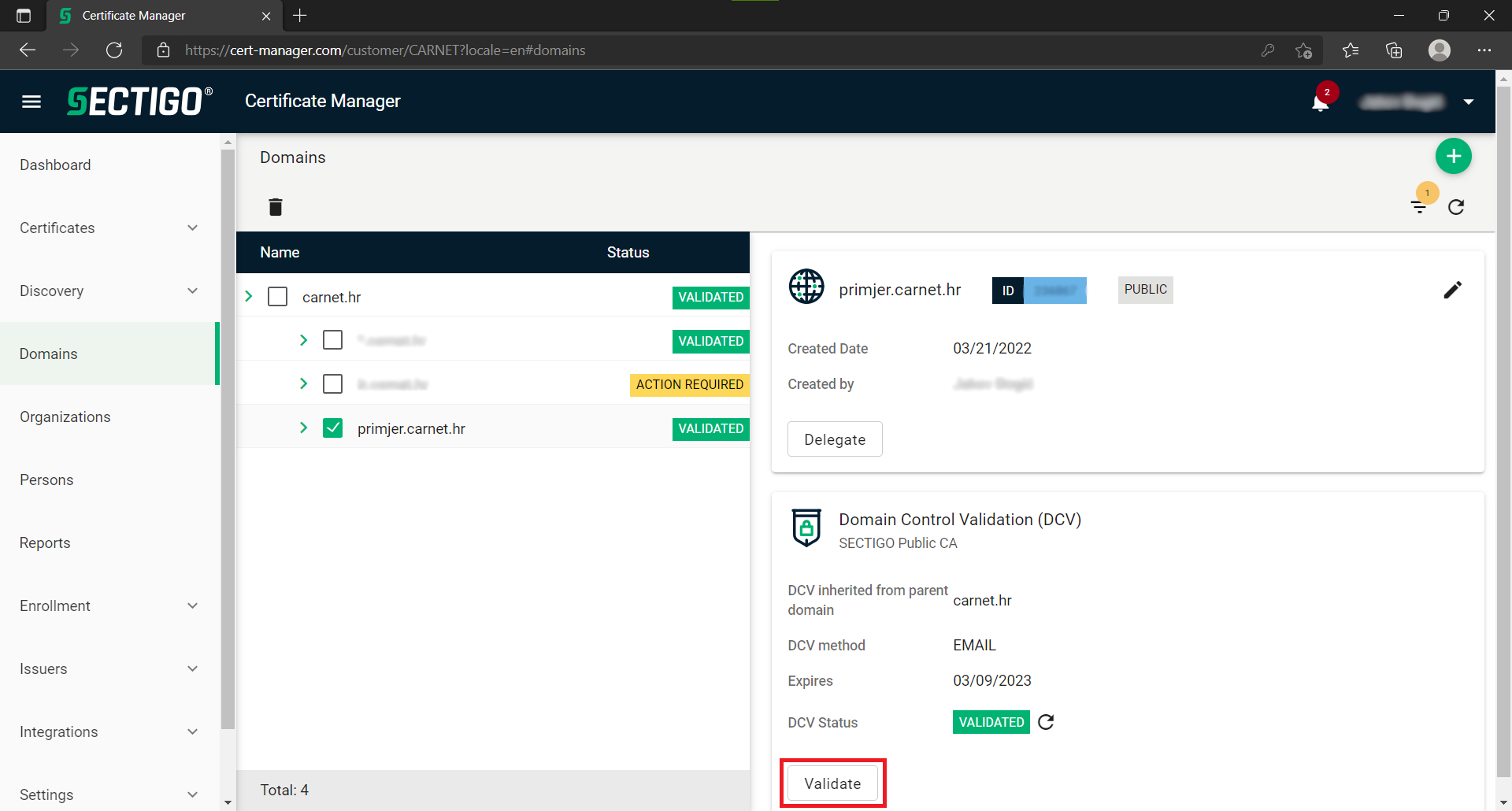Open the user account dropdown arrow
1512x811 pixels.
[1469, 102]
